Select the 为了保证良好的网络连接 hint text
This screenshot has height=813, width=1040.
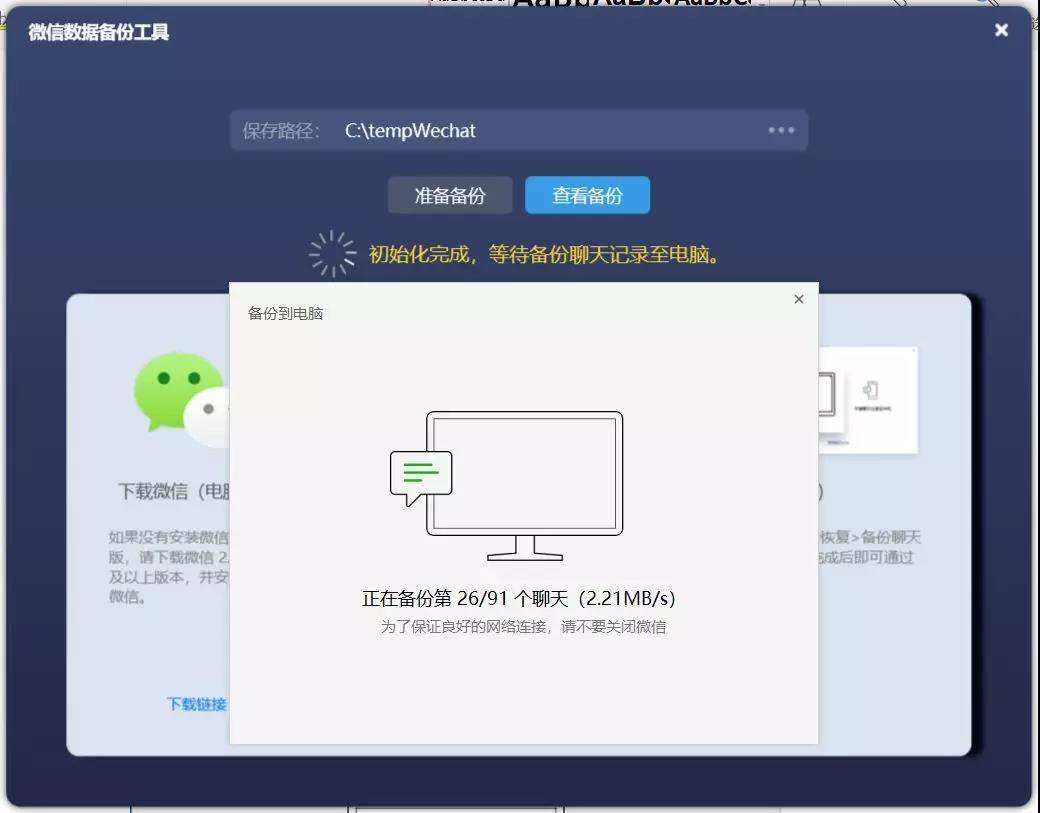pos(523,627)
